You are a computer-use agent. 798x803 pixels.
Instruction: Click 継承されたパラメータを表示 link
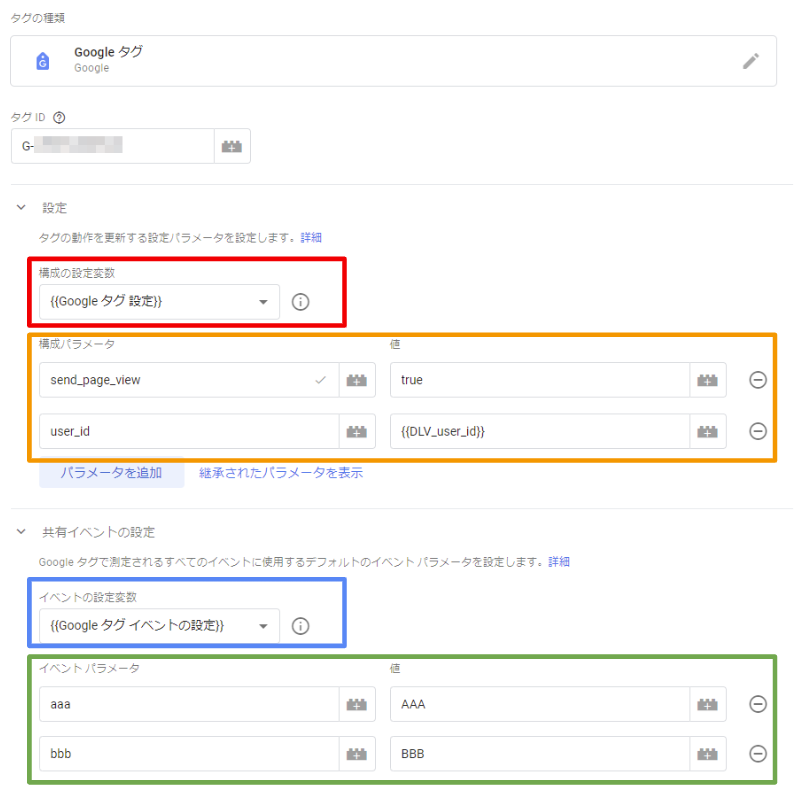(281, 473)
